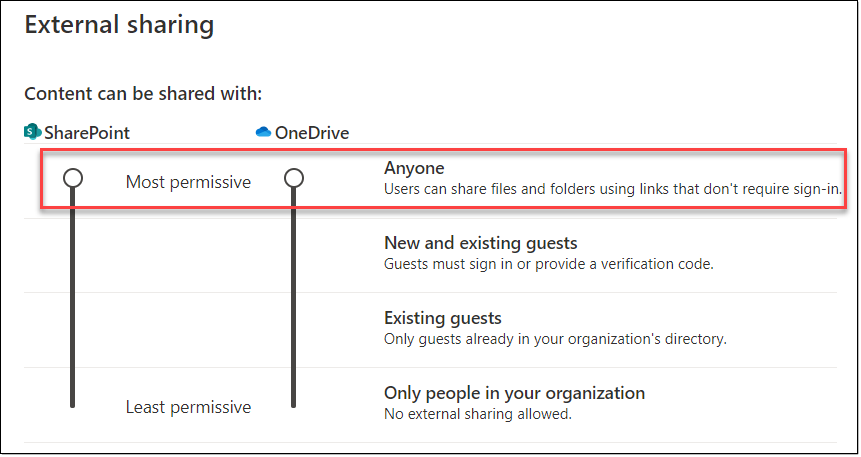
Task: Set SharePoint slider to Existing guests level
Action: 72,328
